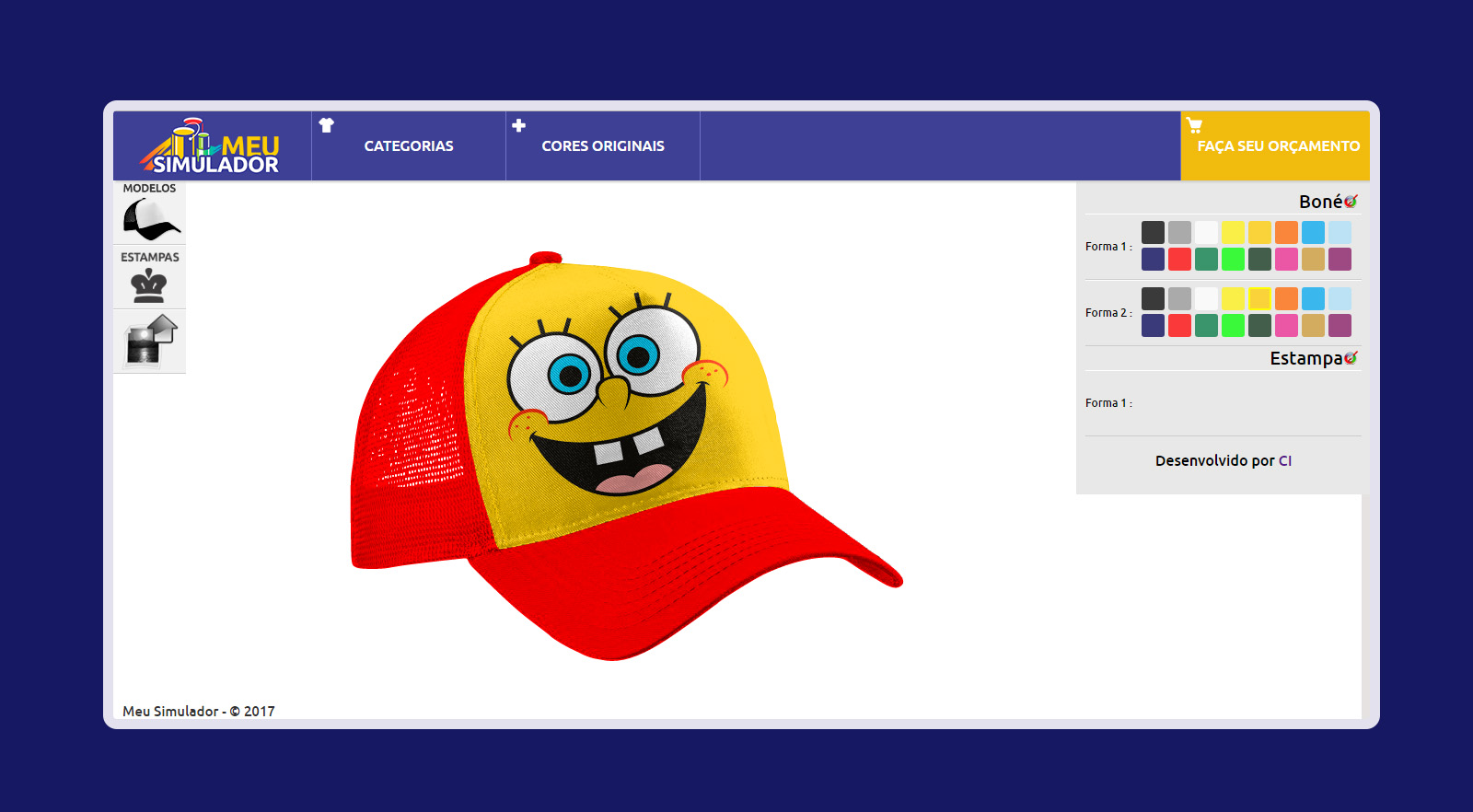The width and height of the screenshot is (1473, 812).
Task: Click the Boné section heading
Action: [1320, 201]
